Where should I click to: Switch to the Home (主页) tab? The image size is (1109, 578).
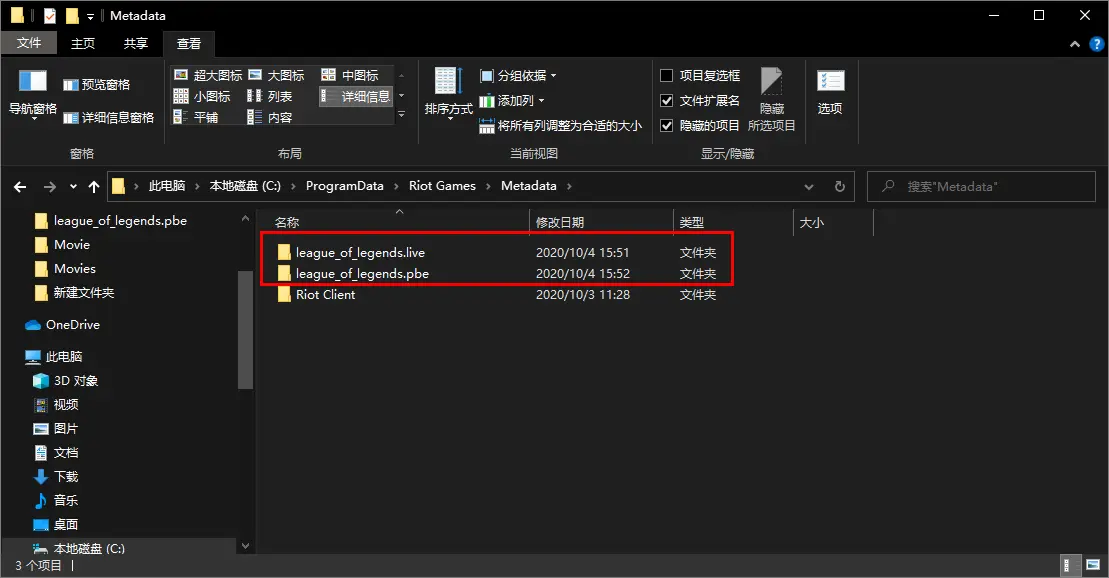point(83,43)
